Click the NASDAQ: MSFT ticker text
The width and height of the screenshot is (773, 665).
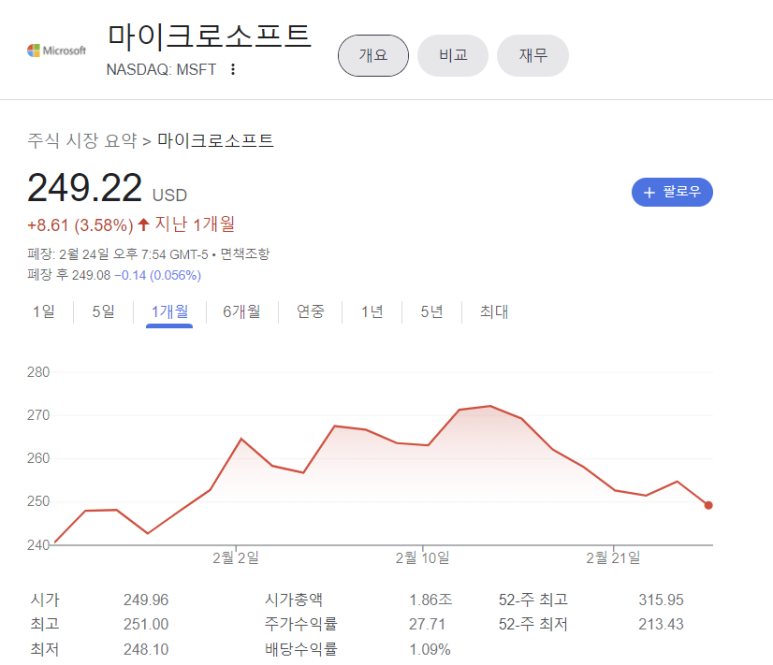pyautogui.click(x=161, y=70)
